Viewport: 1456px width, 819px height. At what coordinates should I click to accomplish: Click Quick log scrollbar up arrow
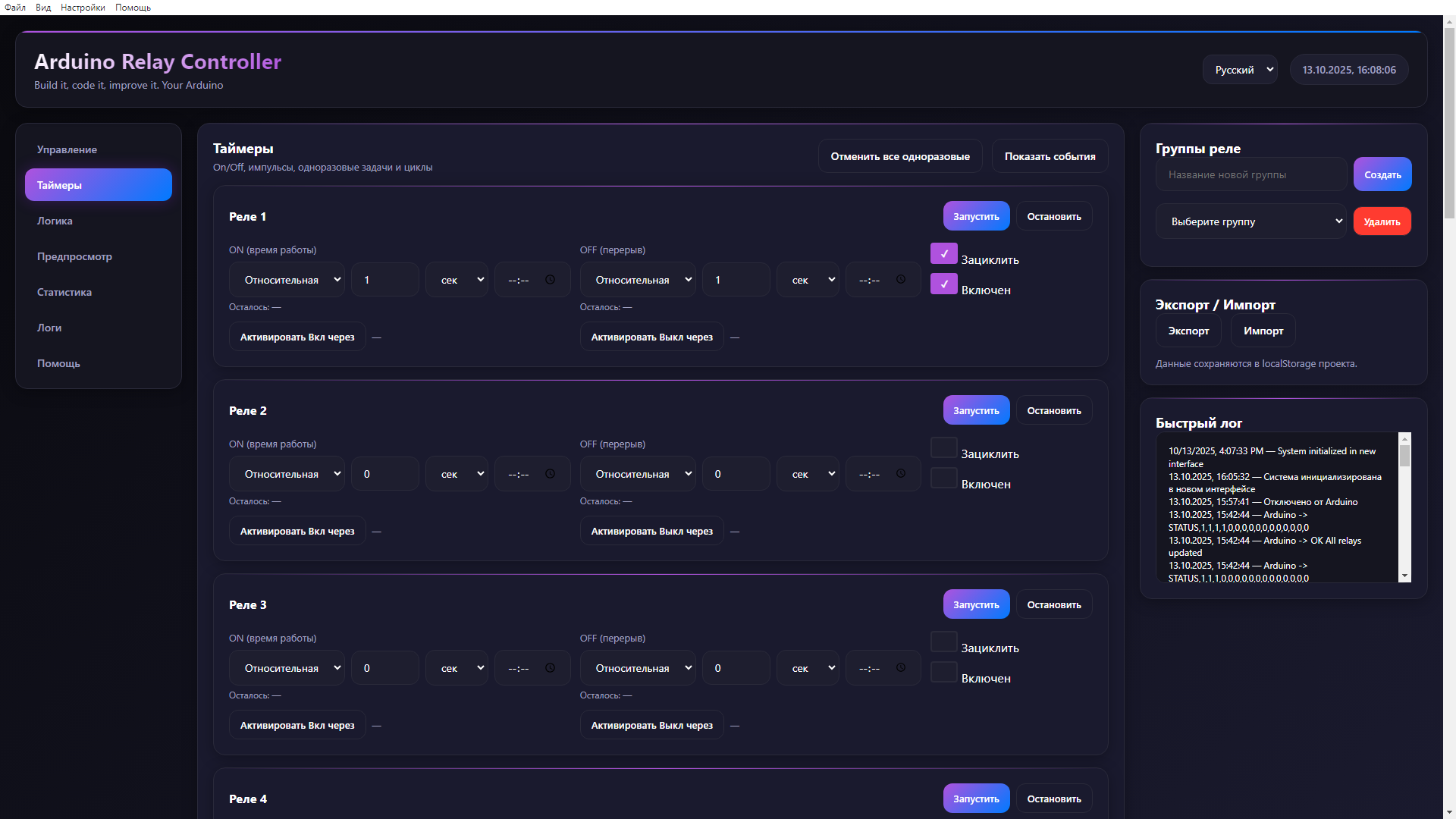tap(1404, 439)
